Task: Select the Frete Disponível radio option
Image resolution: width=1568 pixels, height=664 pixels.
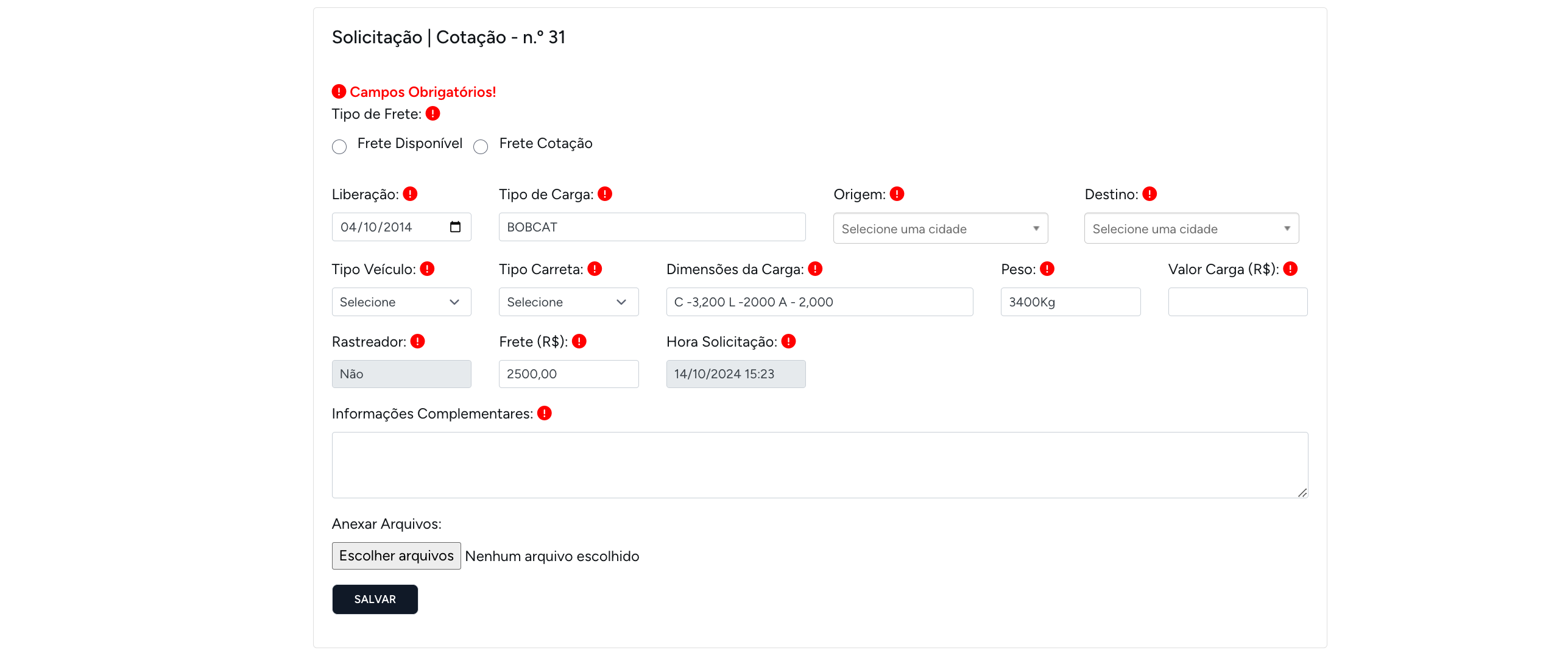Action: click(339, 147)
